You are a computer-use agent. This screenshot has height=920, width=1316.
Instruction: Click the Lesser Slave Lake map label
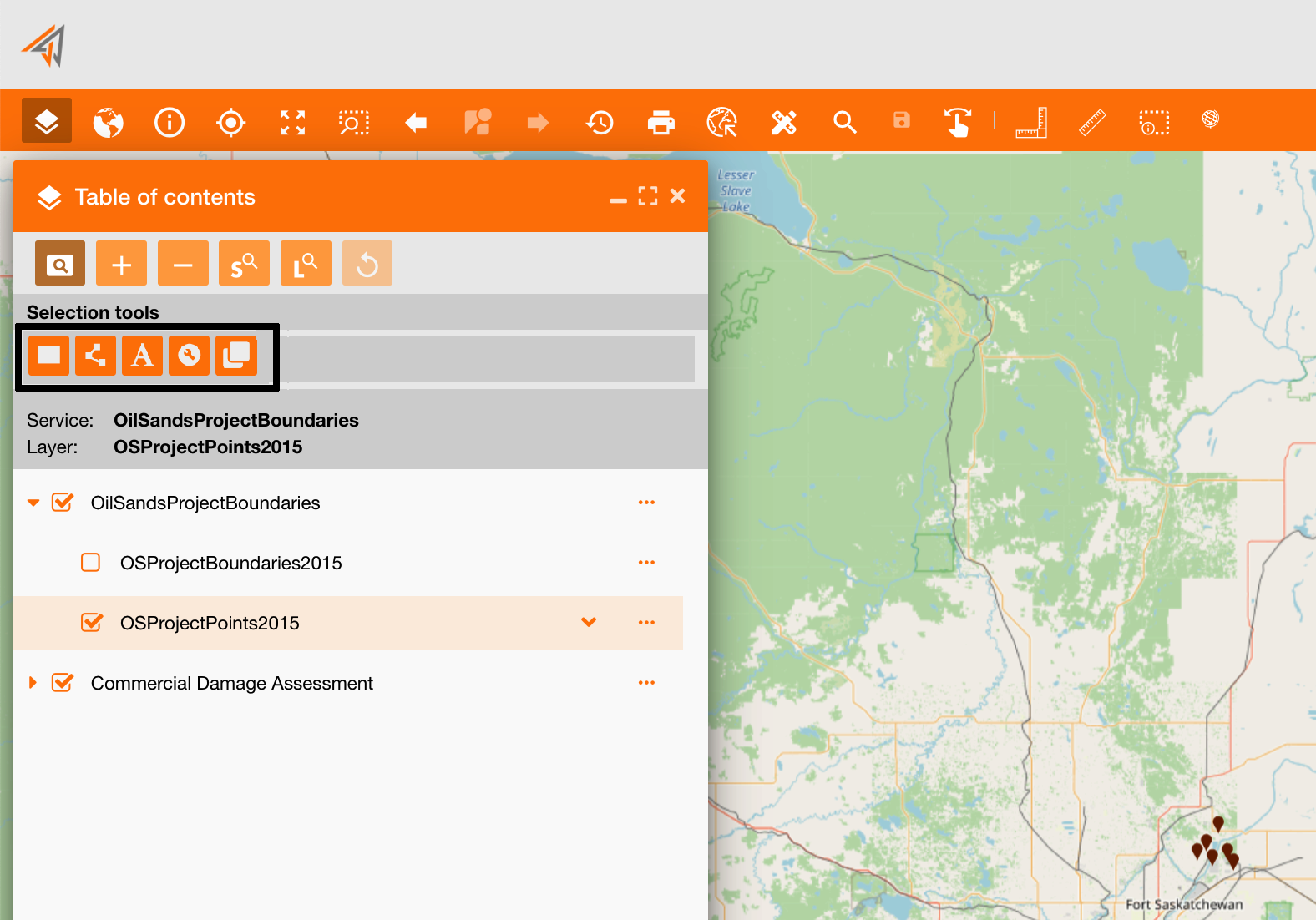click(x=736, y=190)
